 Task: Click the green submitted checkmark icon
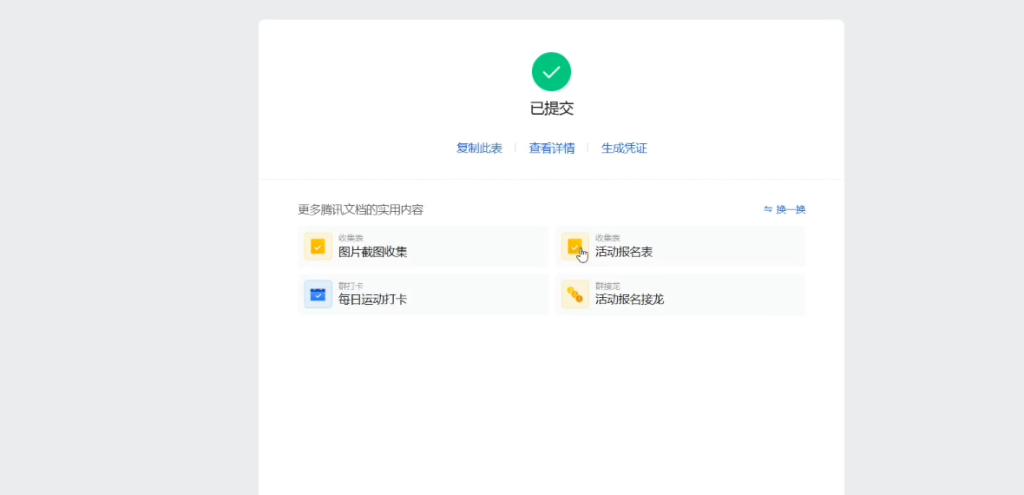tap(551, 72)
